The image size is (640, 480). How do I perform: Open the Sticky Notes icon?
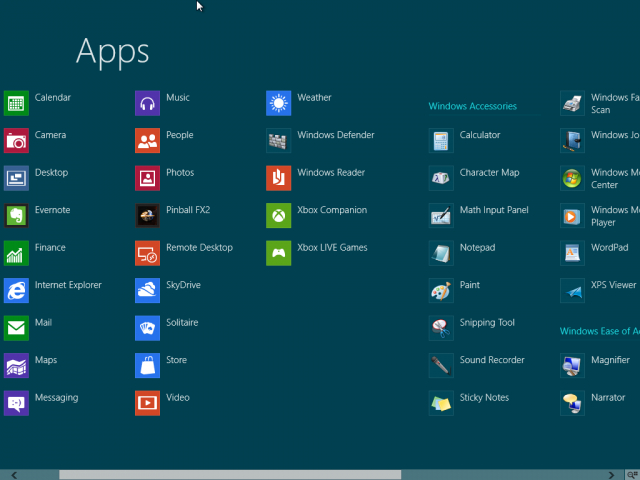[x=441, y=403]
